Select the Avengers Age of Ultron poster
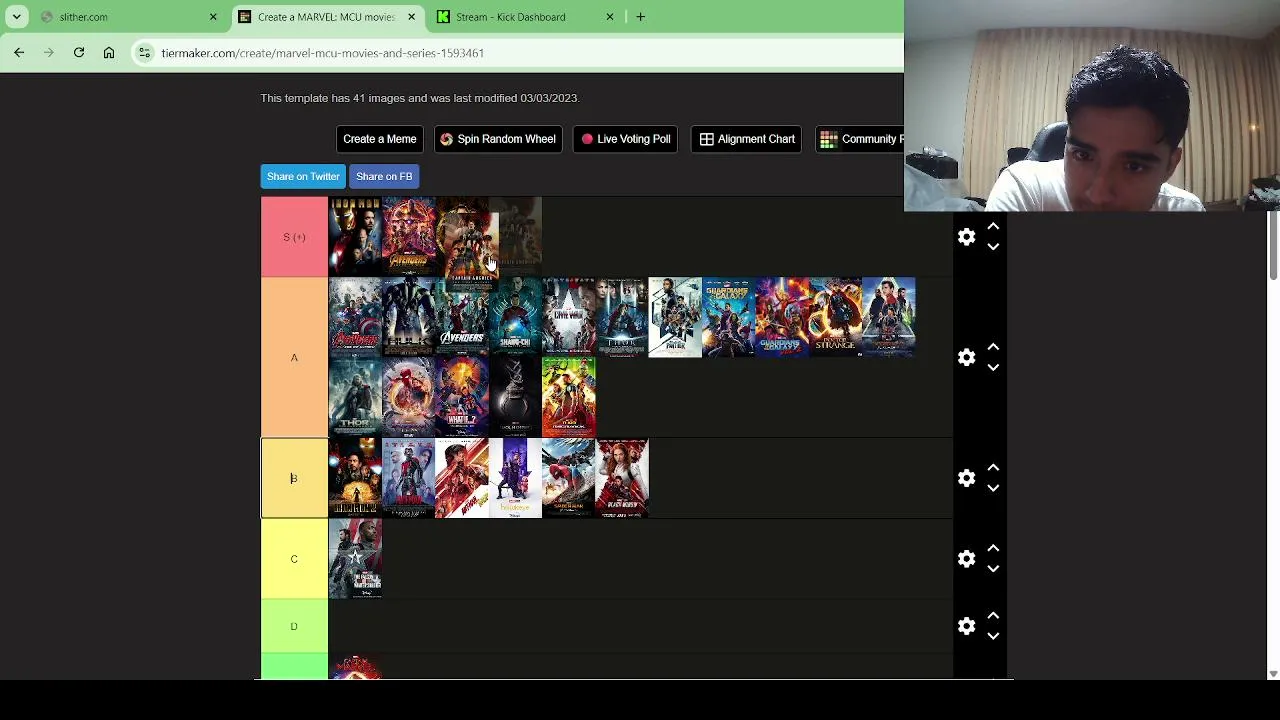1280x720 pixels. click(355, 317)
